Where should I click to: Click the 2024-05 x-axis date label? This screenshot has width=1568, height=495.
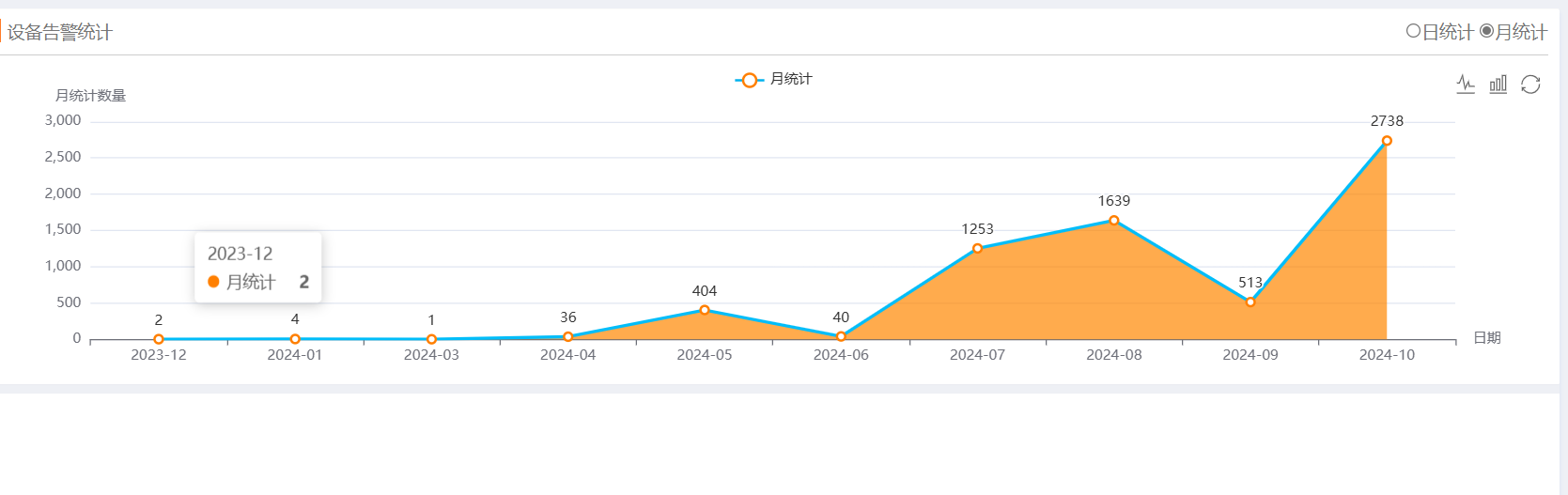pos(705,355)
